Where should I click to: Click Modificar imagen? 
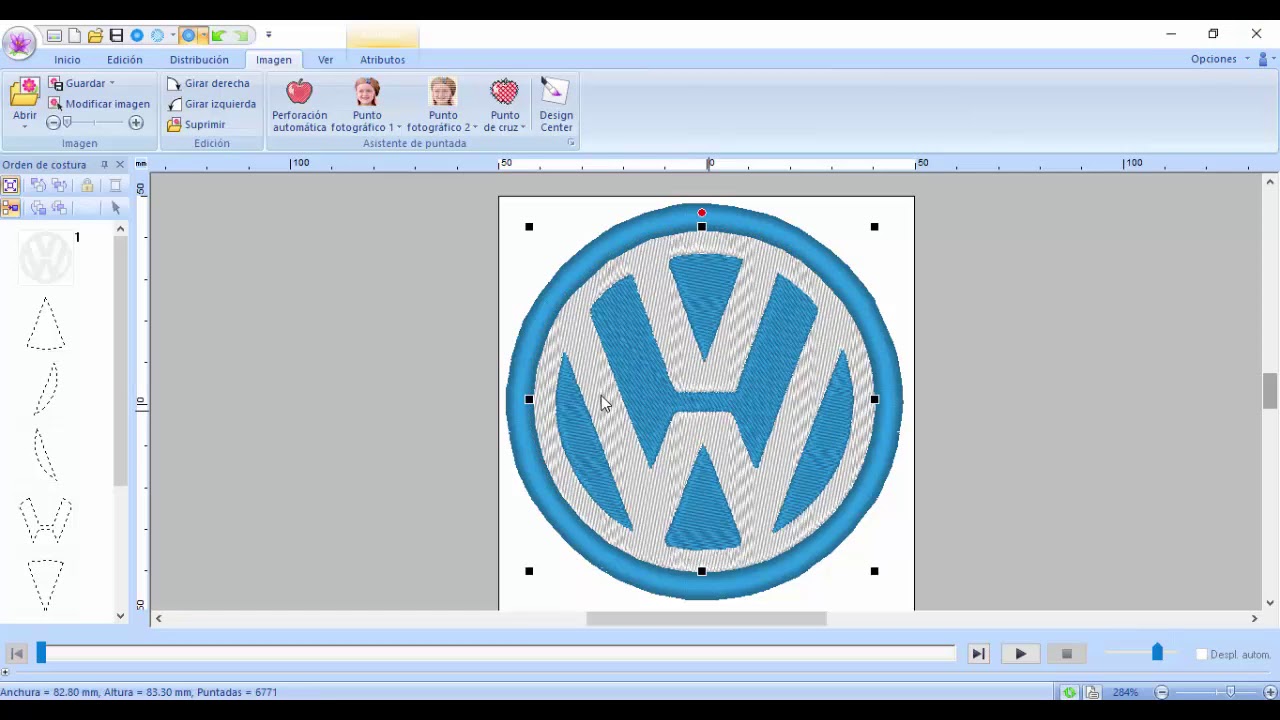tap(99, 104)
